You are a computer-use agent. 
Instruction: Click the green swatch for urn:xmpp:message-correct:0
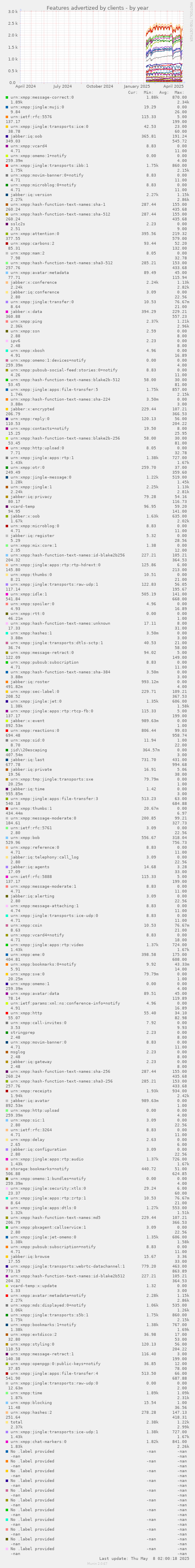coord(7,97)
